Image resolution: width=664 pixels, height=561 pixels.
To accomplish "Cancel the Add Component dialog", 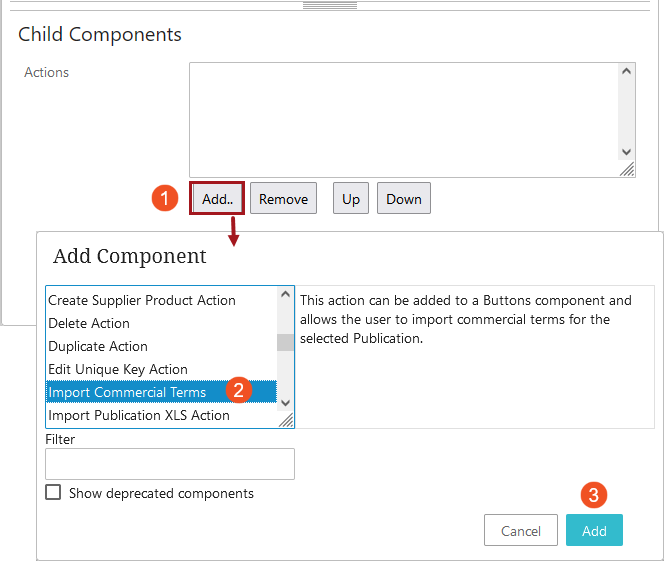I will (520, 530).
